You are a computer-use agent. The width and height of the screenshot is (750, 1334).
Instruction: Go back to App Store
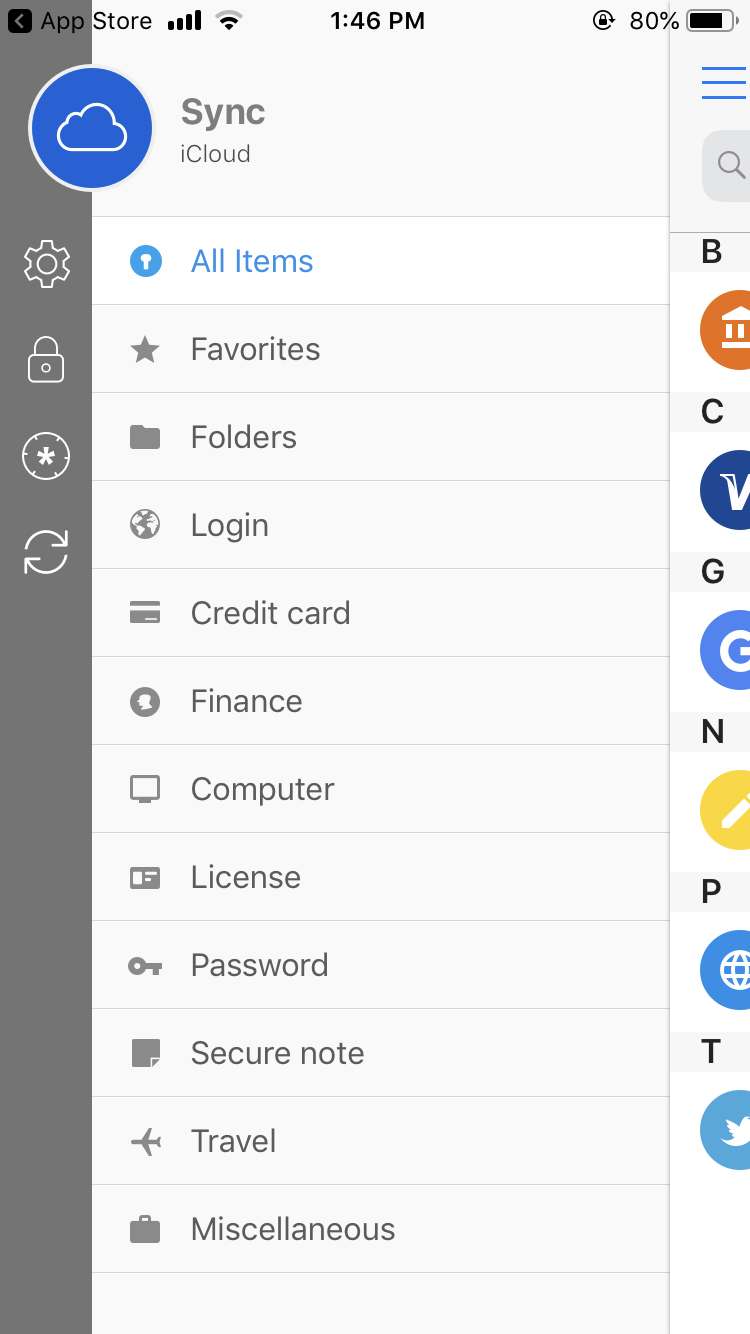coord(80,21)
